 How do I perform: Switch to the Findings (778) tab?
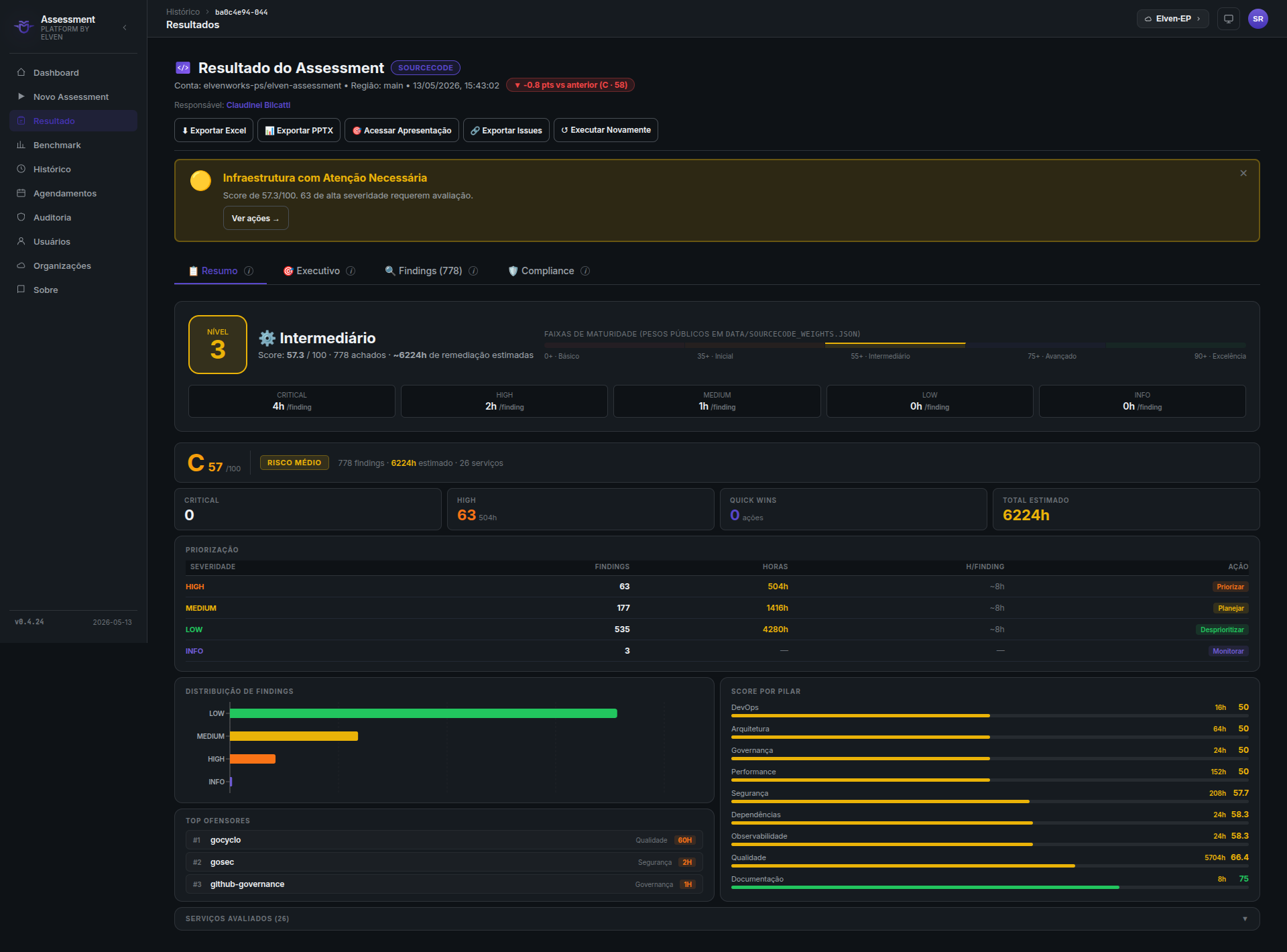click(x=431, y=271)
